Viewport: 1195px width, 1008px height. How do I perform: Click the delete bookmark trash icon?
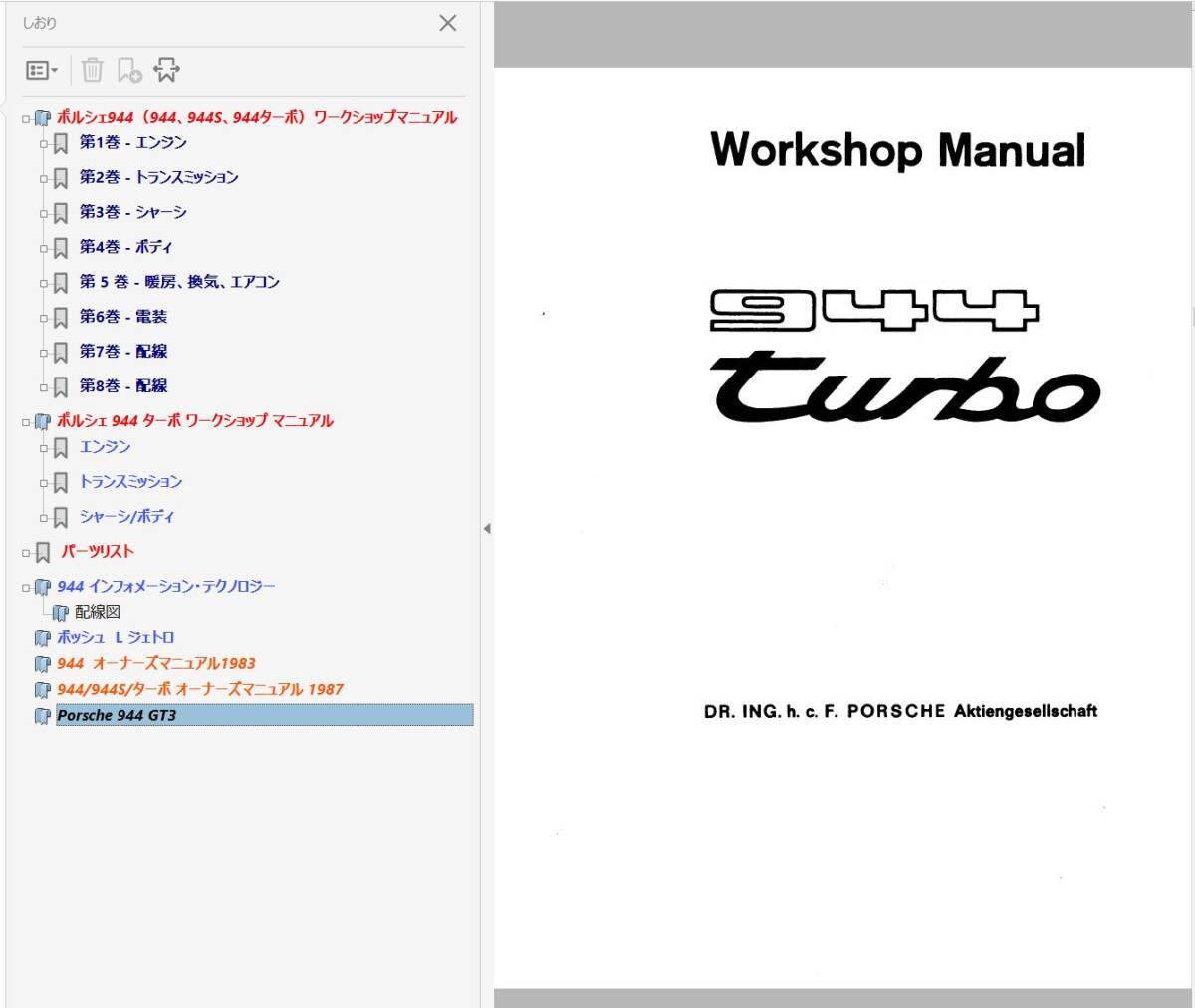[92, 70]
